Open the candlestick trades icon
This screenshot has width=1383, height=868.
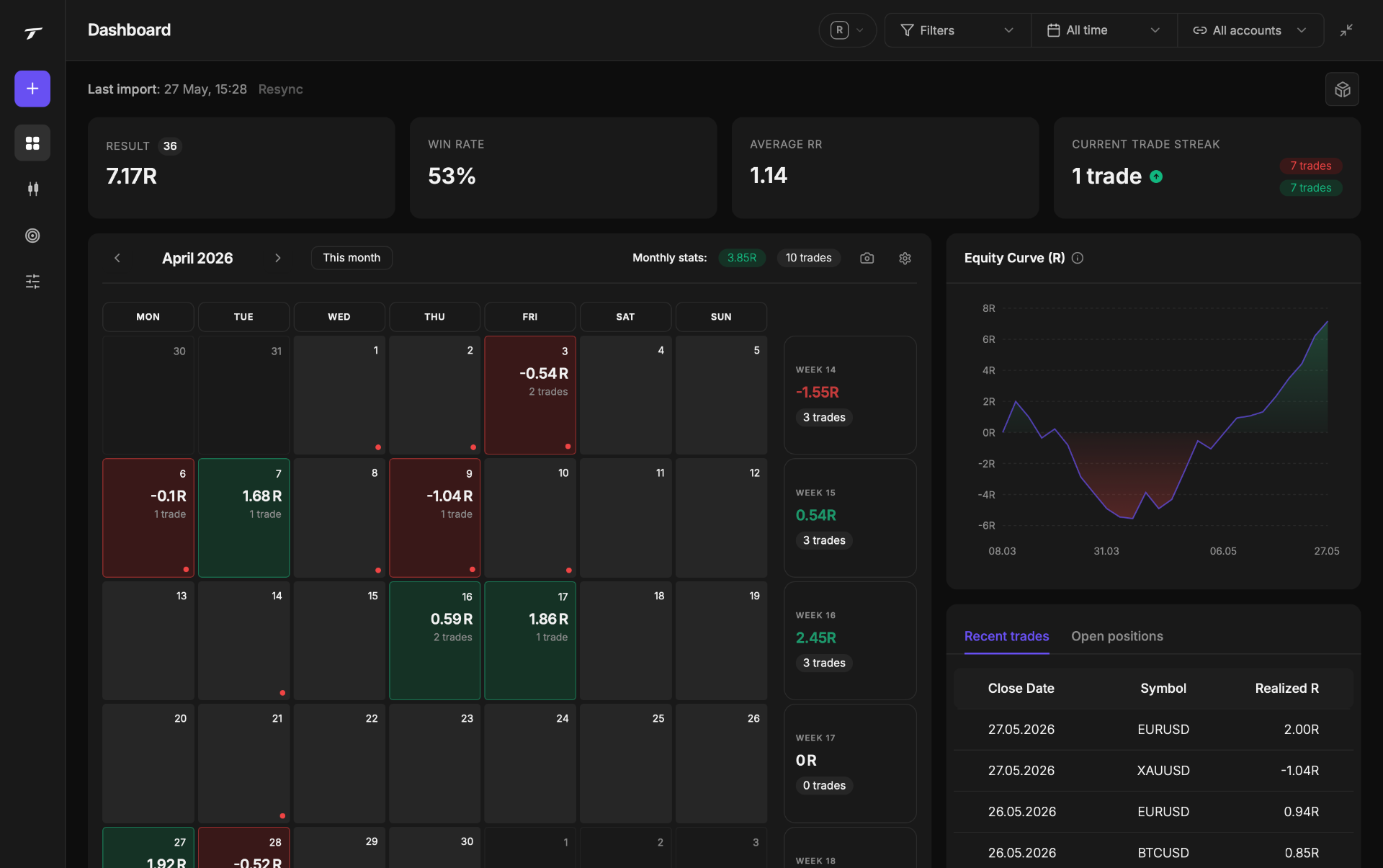pos(32,189)
